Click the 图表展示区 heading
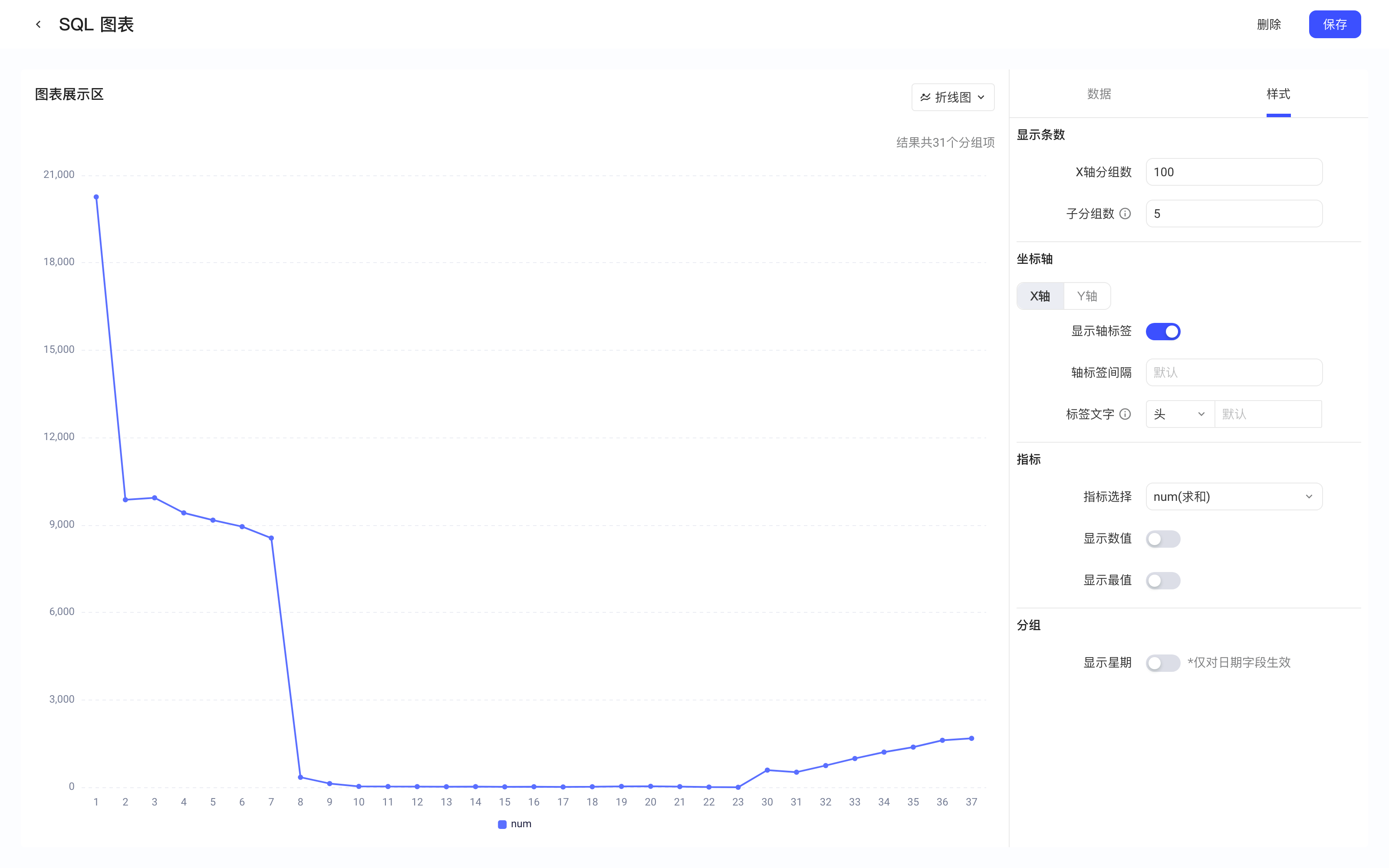The width and height of the screenshot is (1389, 868). click(69, 94)
